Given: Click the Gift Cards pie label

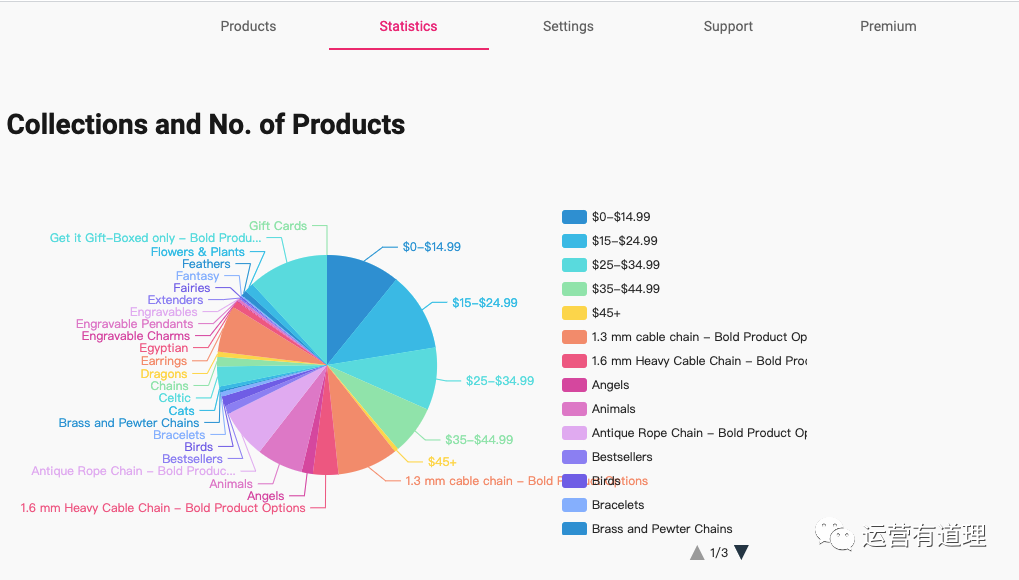Looking at the screenshot, I should coord(278,226).
